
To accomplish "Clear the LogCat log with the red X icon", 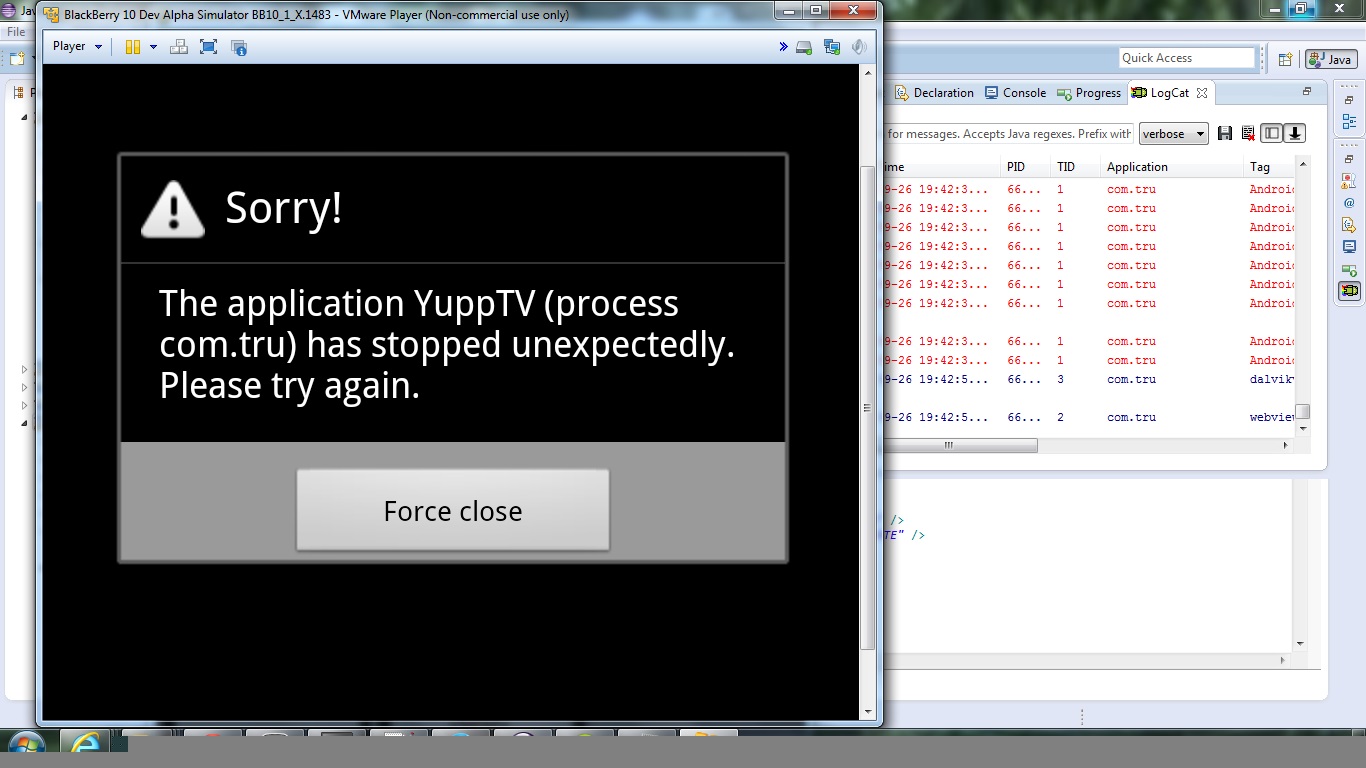I will pos(1248,133).
